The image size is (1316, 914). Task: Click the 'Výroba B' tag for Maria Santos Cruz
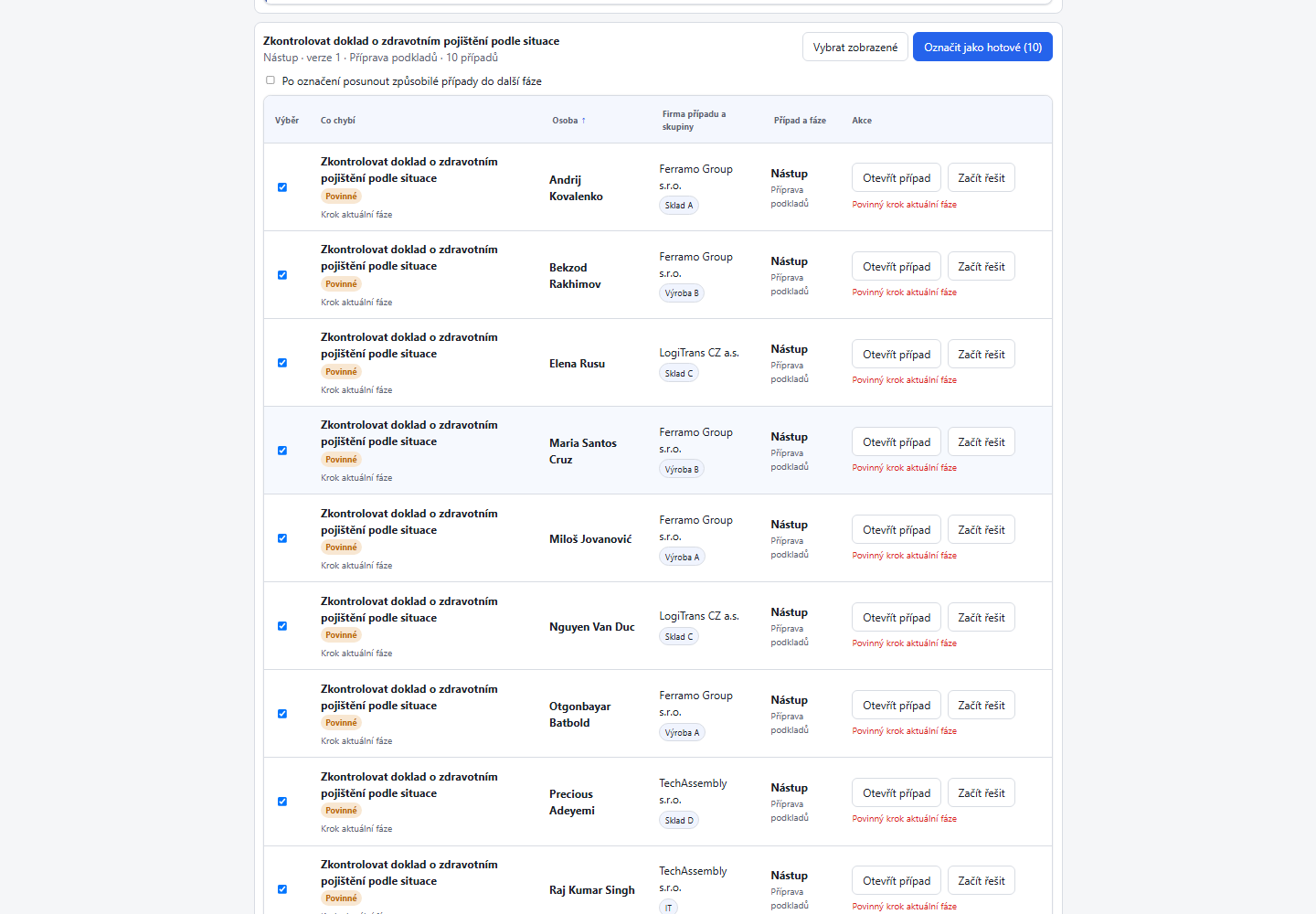click(682, 469)
